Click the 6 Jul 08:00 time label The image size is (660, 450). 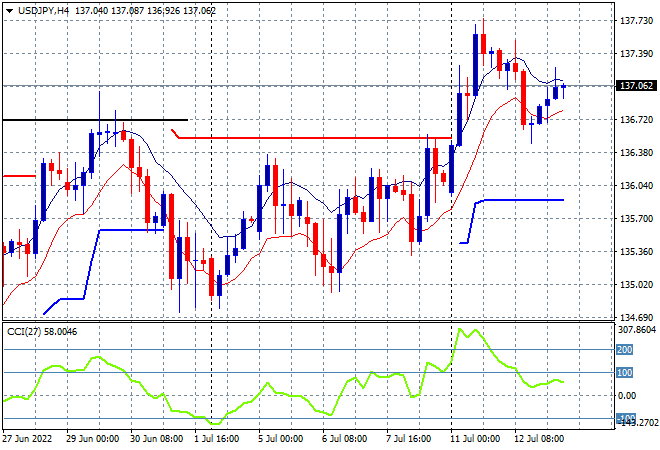[x=344, y=439]
